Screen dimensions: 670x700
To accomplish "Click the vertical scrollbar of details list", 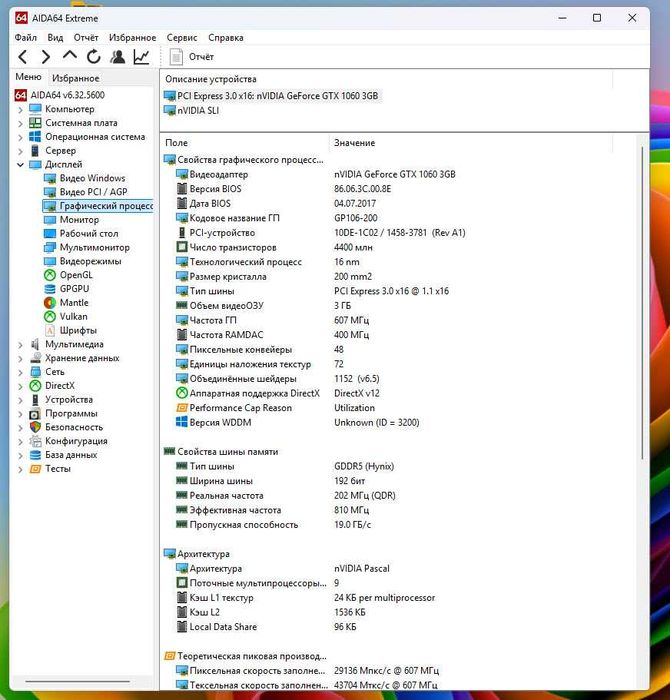I will click(x=642, y=304).
